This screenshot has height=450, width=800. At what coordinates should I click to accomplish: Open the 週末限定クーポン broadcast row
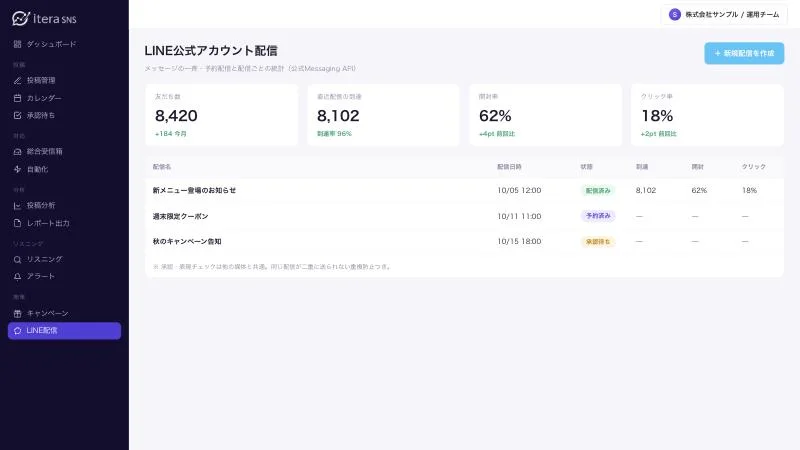click(x=464, y=216)
